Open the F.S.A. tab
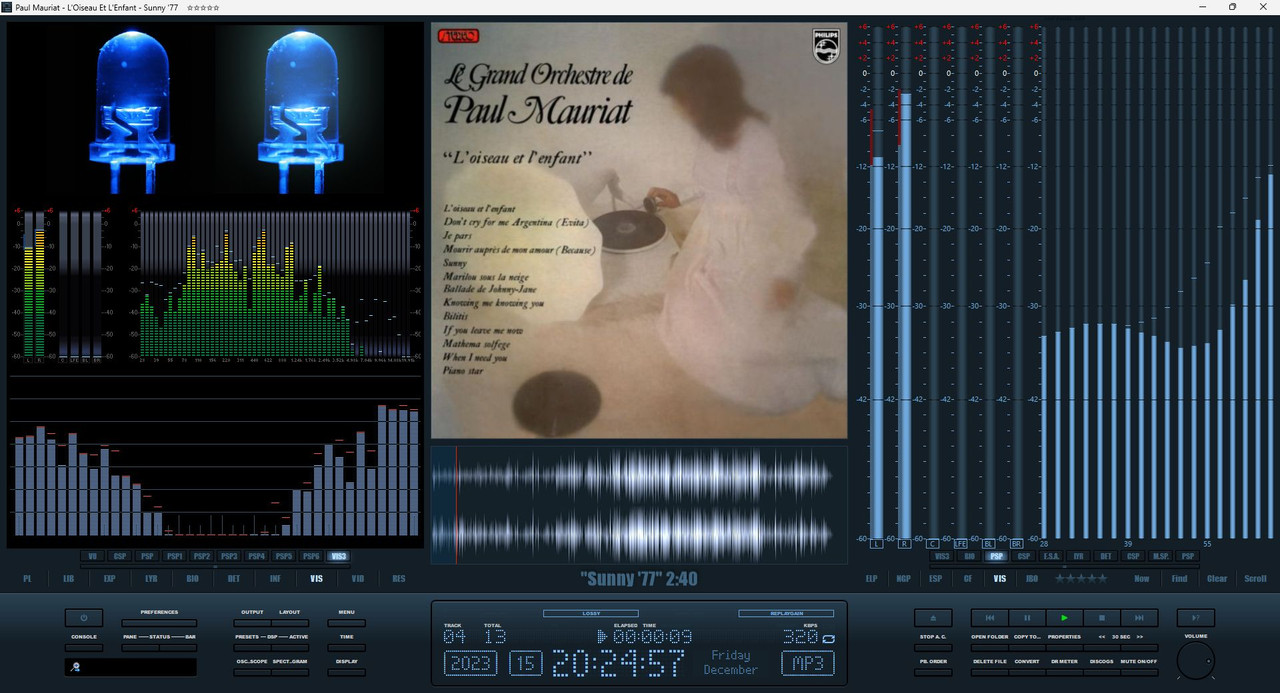The height and width of the screenshot is (693, 1280). [x=1051, y=556]
